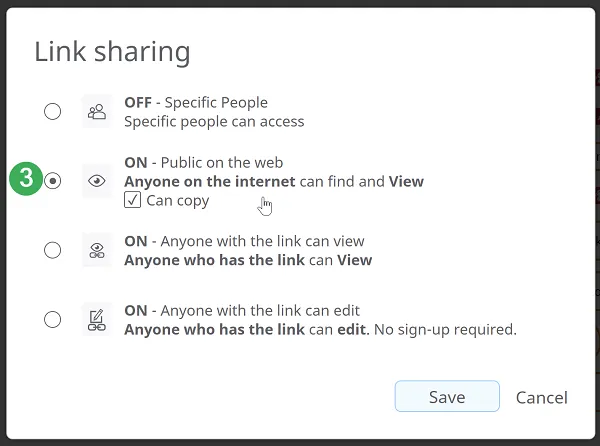The width and height of the screenshot is (600, 446).
Task: Click Cancel to dismiss link sharing
Action: click(541, 397)
